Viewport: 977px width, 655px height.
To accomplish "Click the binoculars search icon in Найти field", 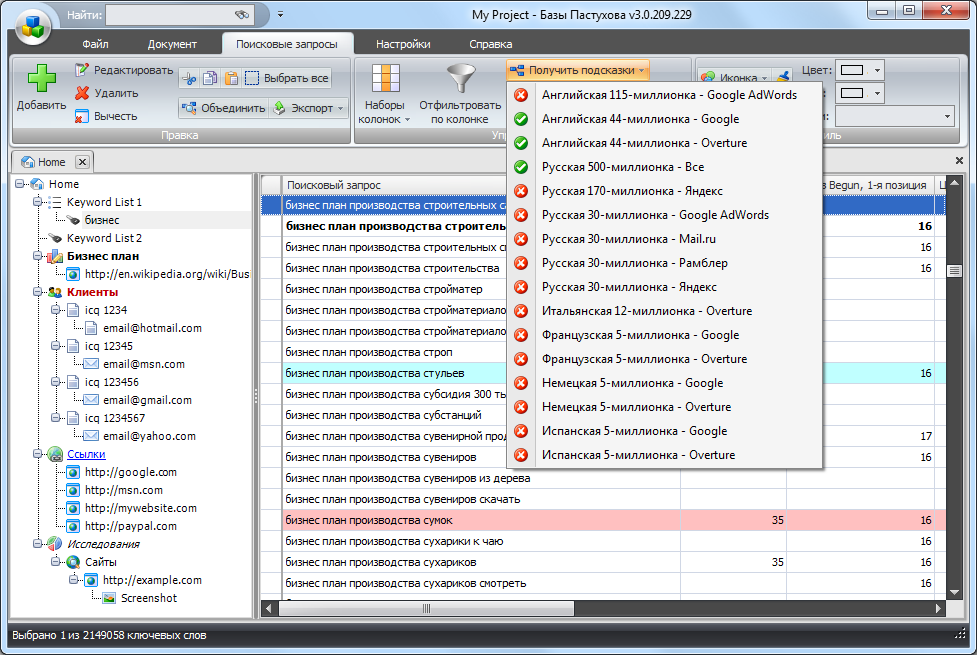I will click(241, 15).
